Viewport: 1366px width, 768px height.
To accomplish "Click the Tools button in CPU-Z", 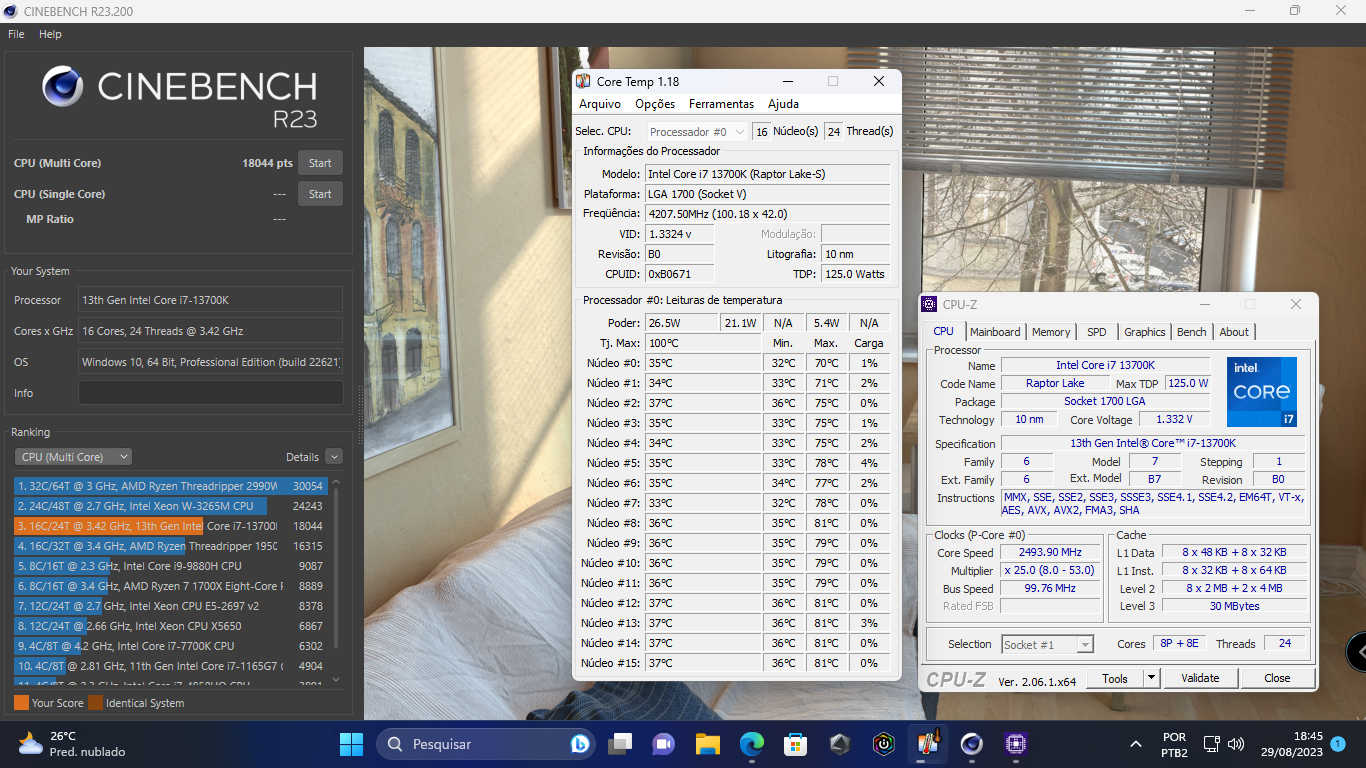I will [1115, 678].
